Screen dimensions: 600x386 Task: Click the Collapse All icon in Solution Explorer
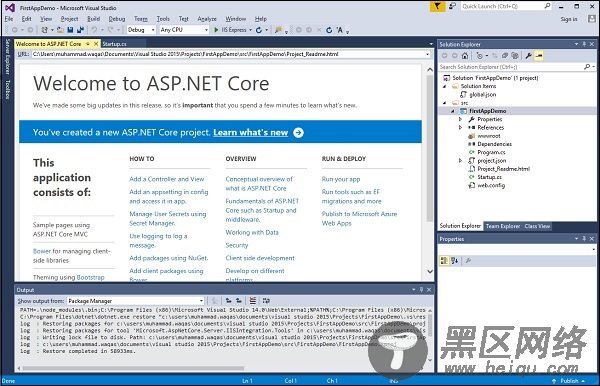(x=505, y=56)
